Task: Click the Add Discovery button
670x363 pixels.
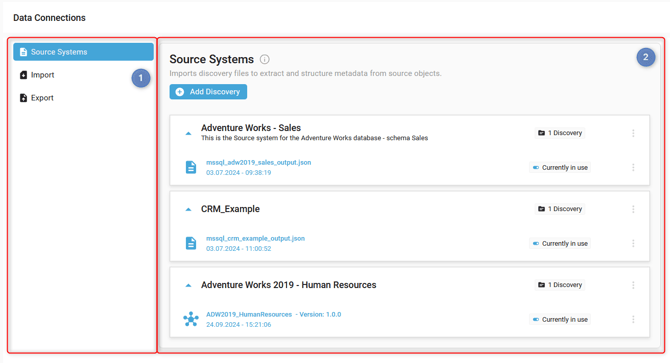Action: [208, 92]
